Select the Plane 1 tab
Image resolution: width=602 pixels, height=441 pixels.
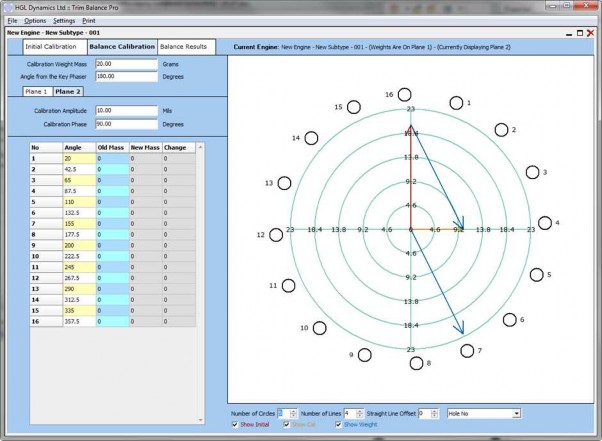[37, 91]
